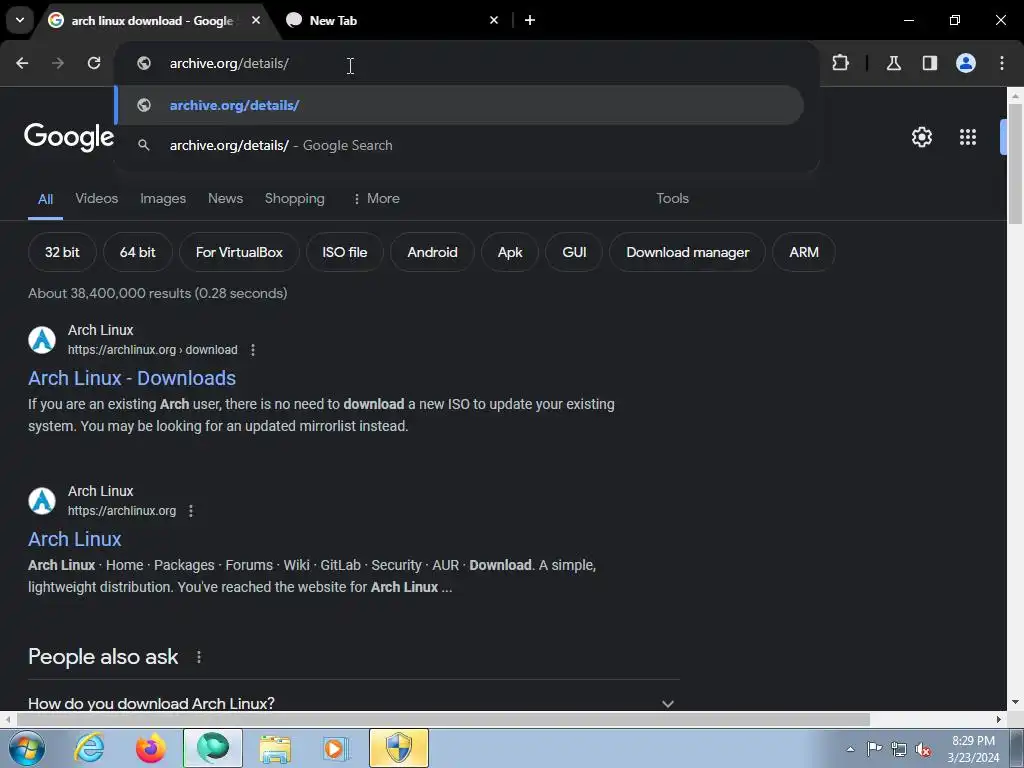Open a new tab with plus button
This screenshot has height=768, width=1024.
click(x=530, y=20)
